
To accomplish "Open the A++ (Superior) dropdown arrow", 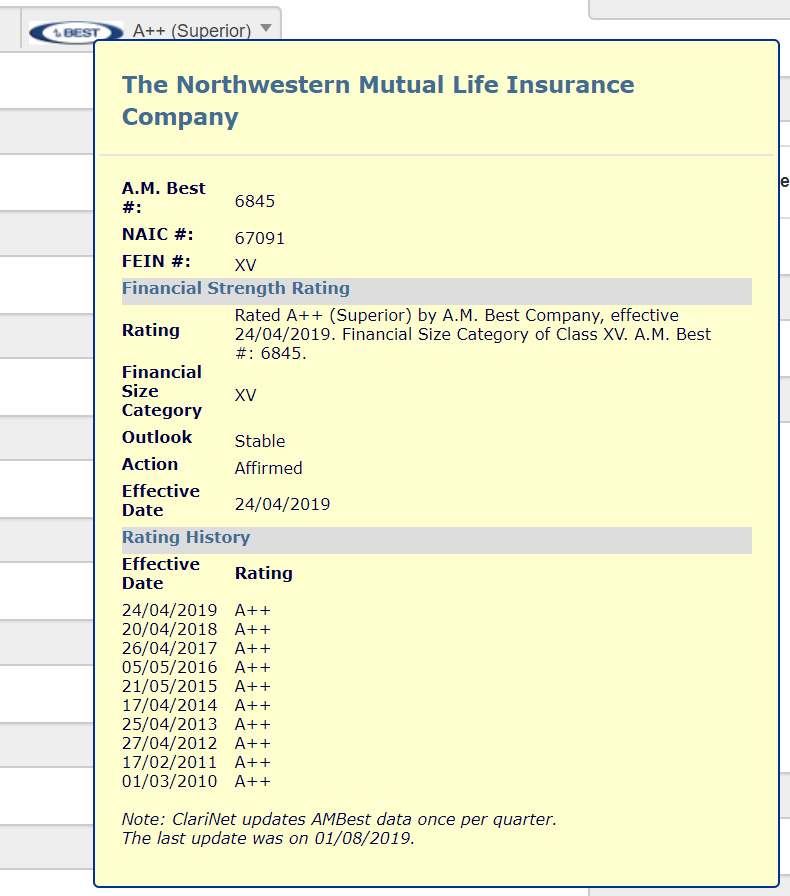I will 266,29.
